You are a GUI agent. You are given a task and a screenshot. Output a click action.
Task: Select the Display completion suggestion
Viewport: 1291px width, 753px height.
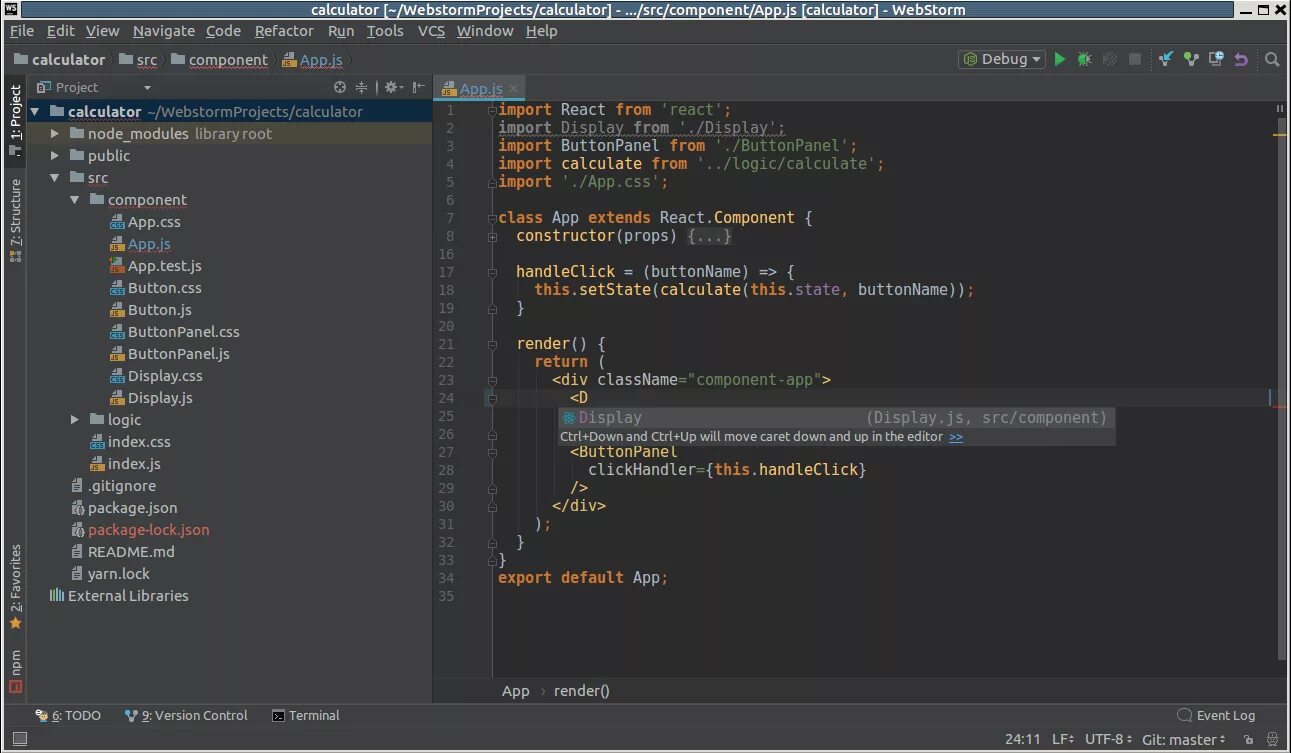pyautogui.click(x=836, y=418)
